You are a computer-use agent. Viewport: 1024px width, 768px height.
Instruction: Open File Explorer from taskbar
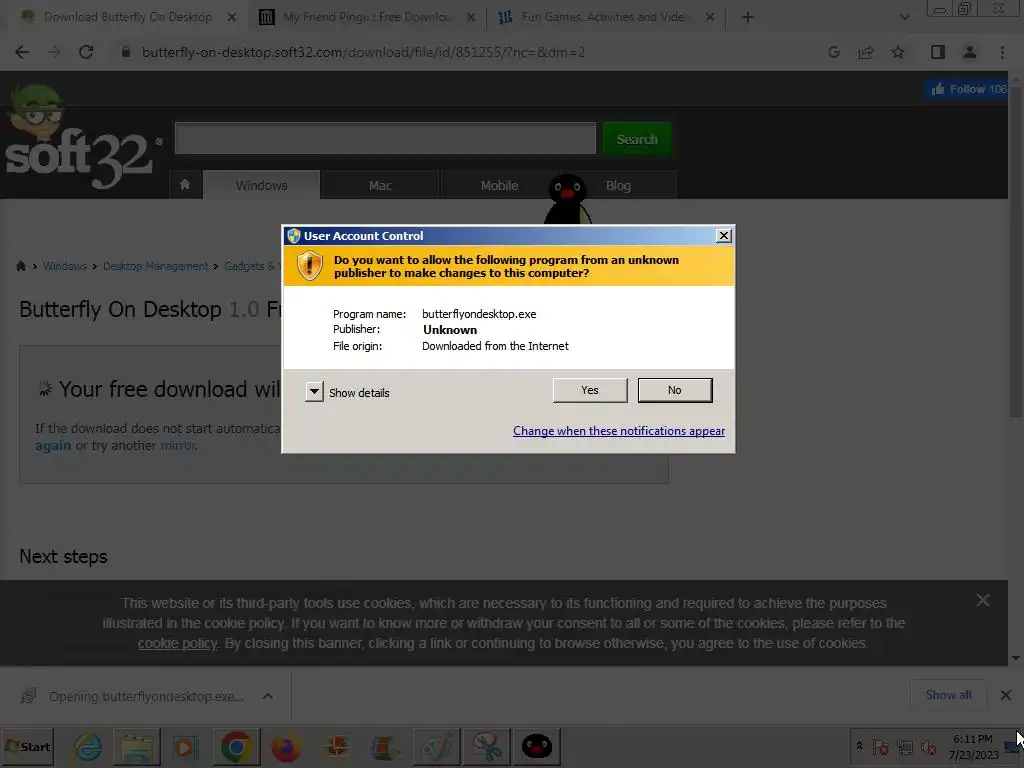[136, 746]
